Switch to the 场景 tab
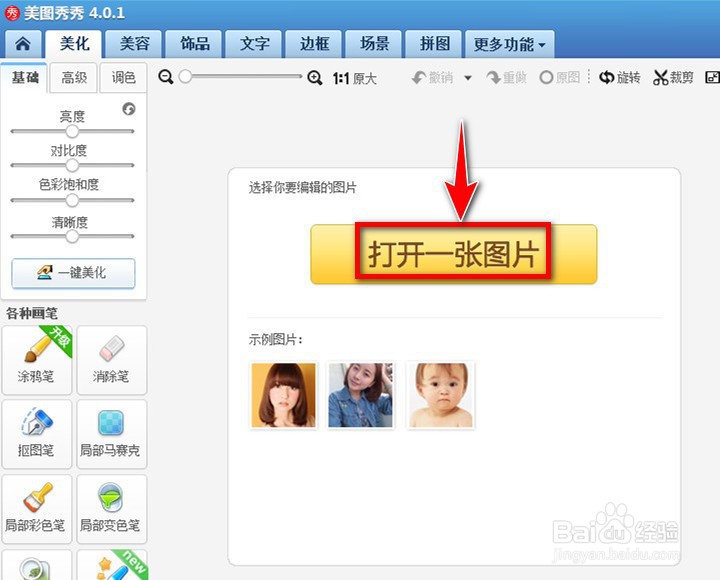 pos(374,44)
